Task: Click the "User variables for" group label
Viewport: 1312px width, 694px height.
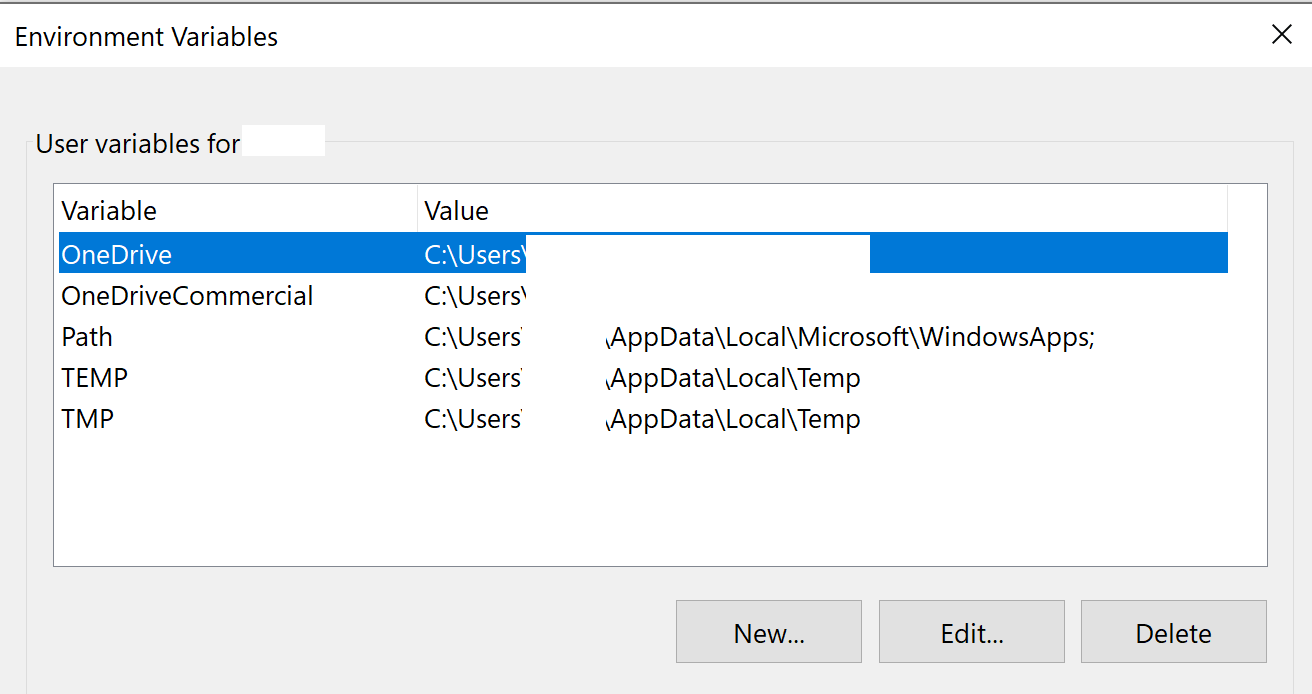Action: [x=138, y=144]
